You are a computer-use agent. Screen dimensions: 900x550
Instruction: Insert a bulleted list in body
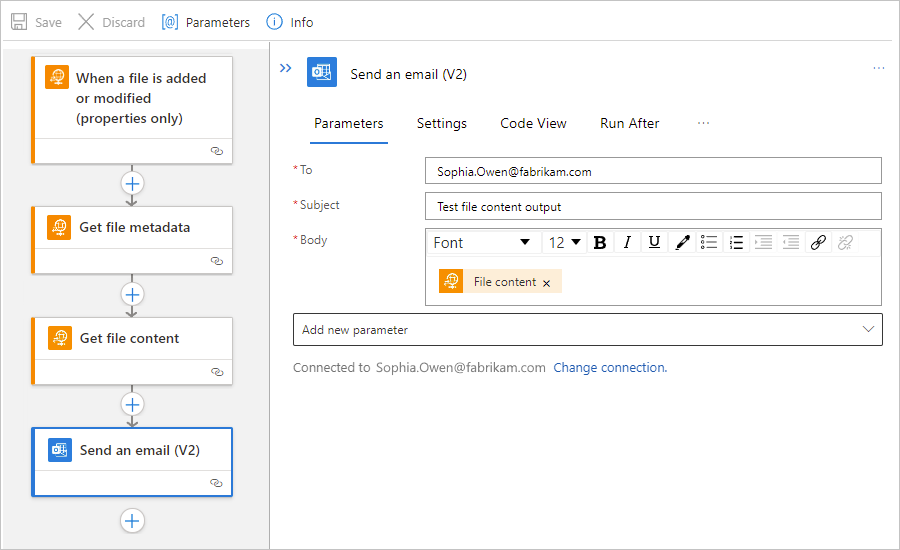pyautogui.click(x=709, y=242)
